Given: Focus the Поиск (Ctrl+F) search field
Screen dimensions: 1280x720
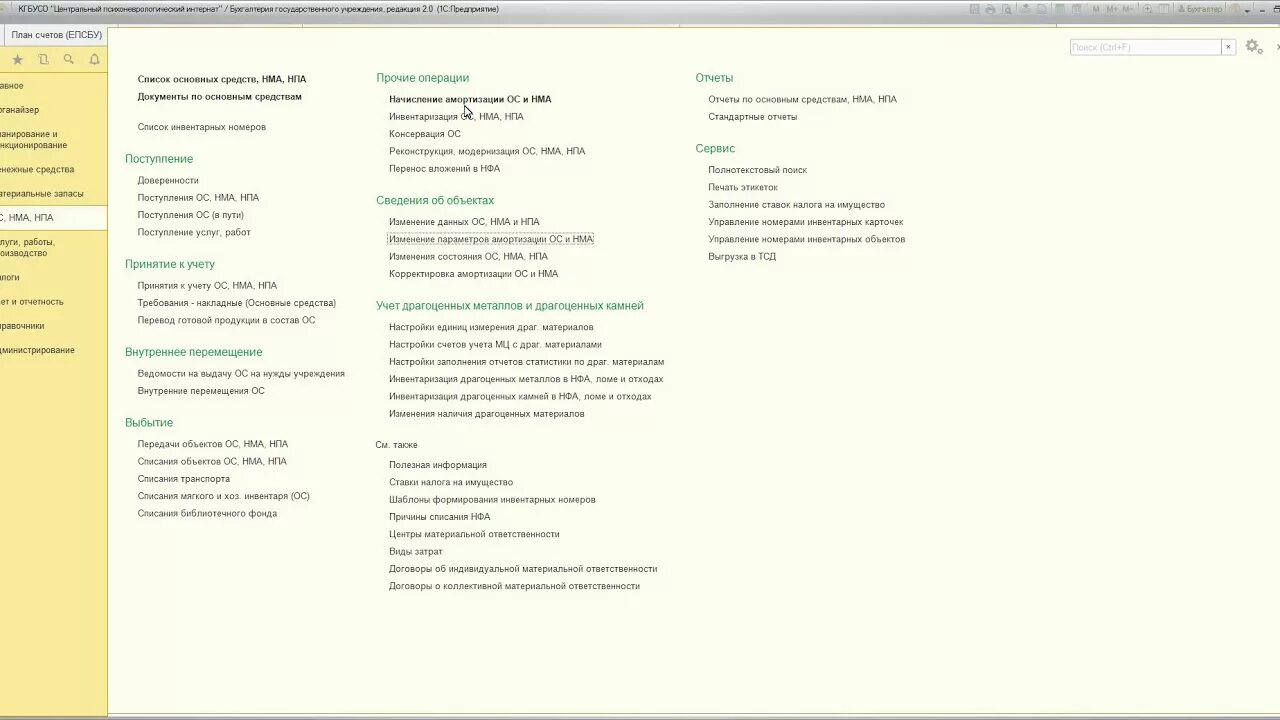Looking at the screenshot, I should 1145,47.
